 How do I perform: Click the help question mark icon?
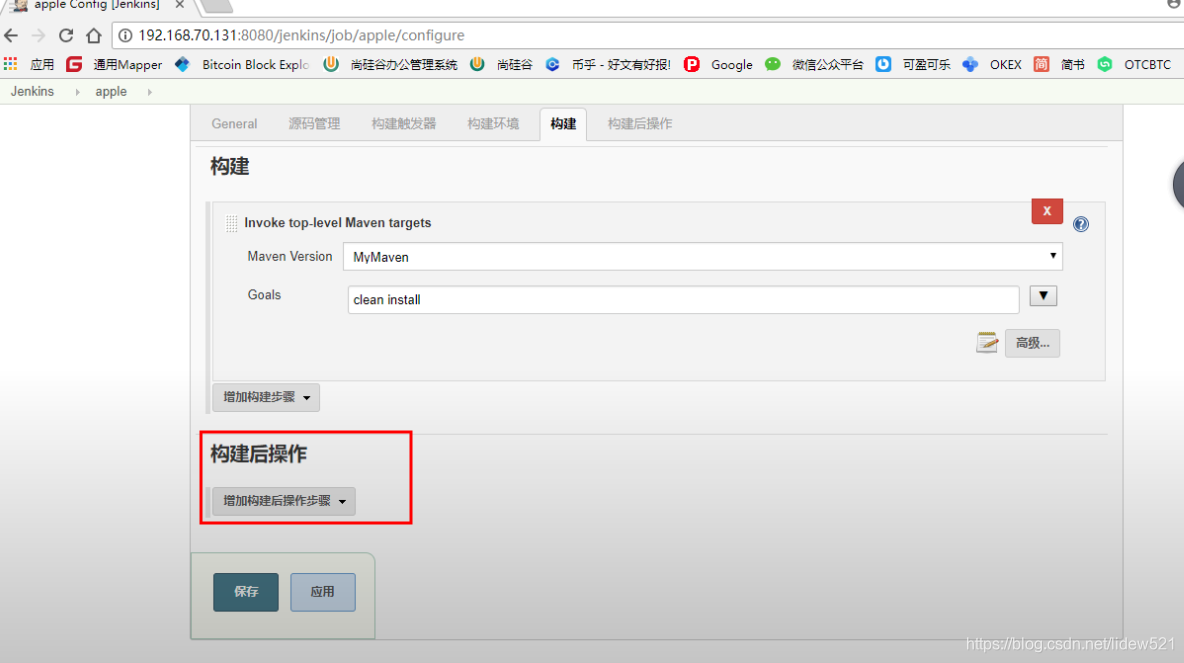pos(1081,224)
